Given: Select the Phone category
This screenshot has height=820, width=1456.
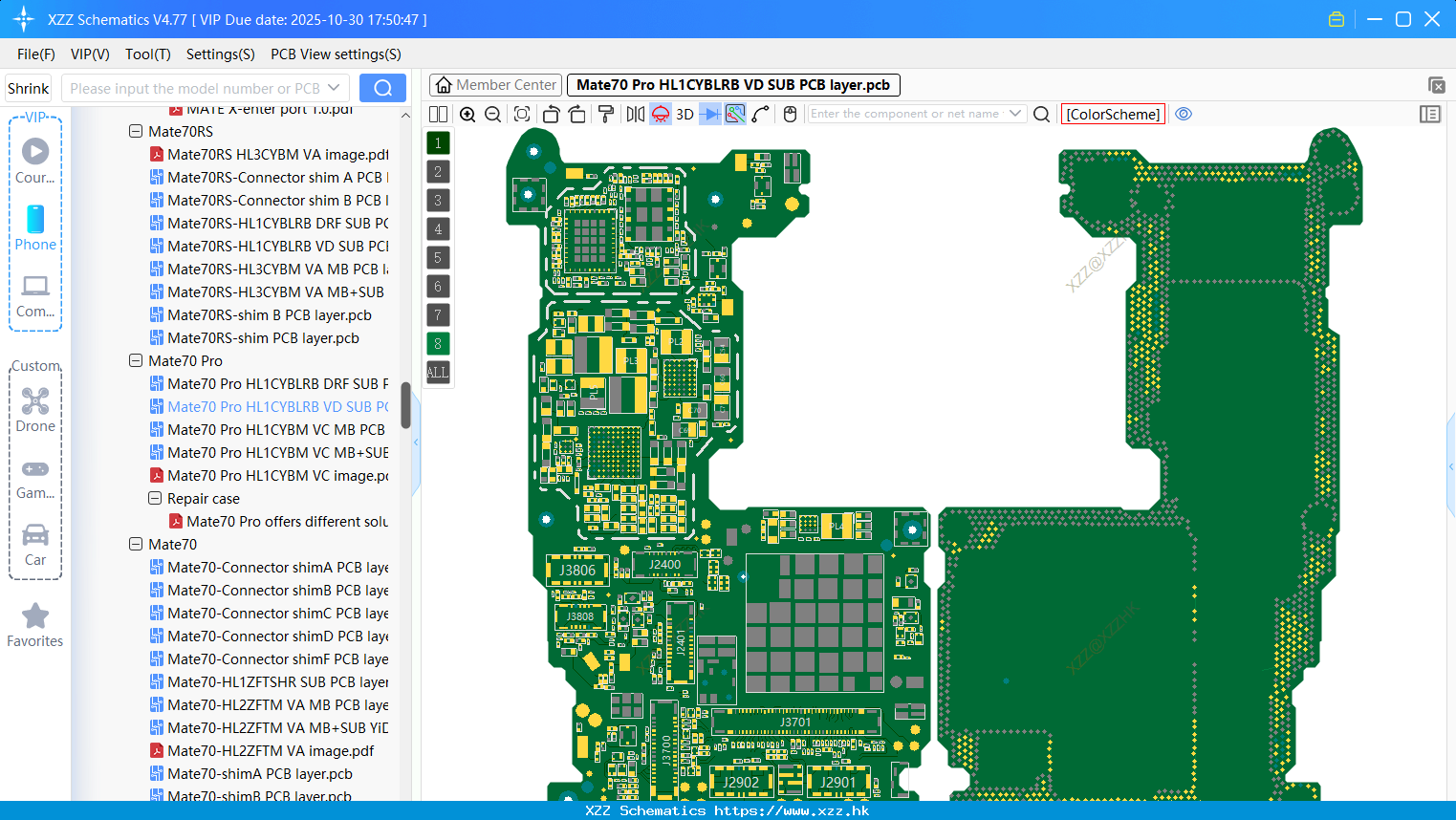Looking at the screenshot, I should pos(35,227).
